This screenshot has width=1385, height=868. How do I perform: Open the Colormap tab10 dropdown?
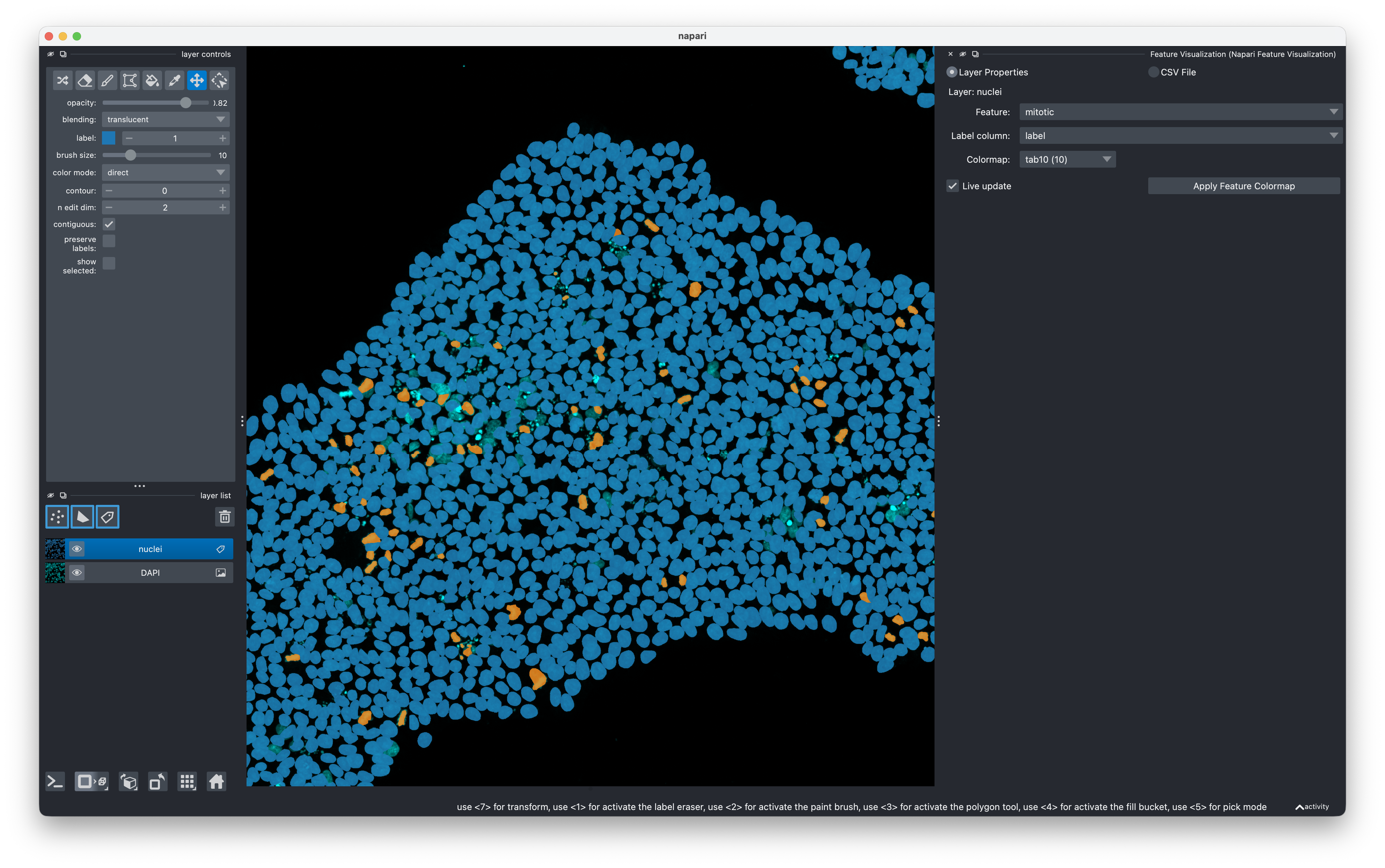pyautogui.click(x=1067, y=160)
